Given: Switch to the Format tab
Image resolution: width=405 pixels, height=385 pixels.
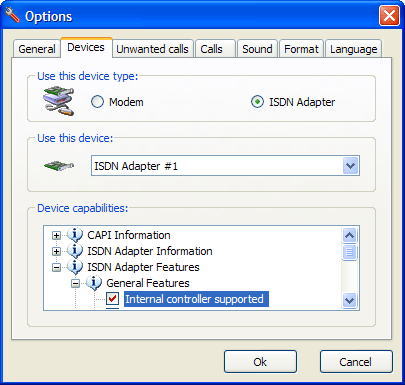Looking at the screenshot, I should (x=301, y=49).
